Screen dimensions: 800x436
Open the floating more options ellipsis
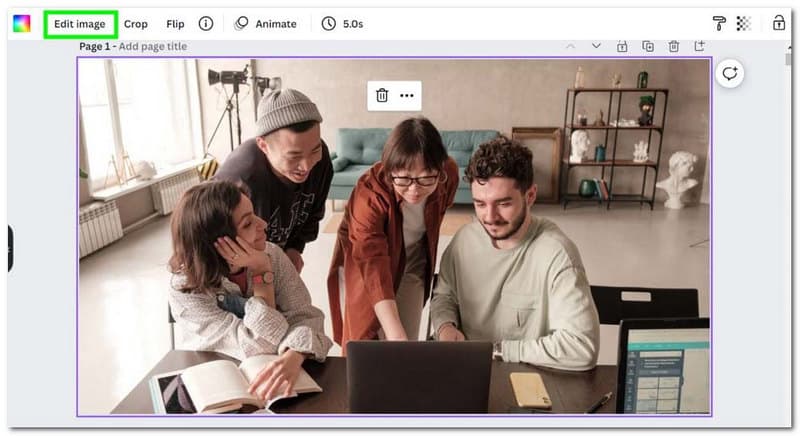pyautogui.click(x=407, y=95)
